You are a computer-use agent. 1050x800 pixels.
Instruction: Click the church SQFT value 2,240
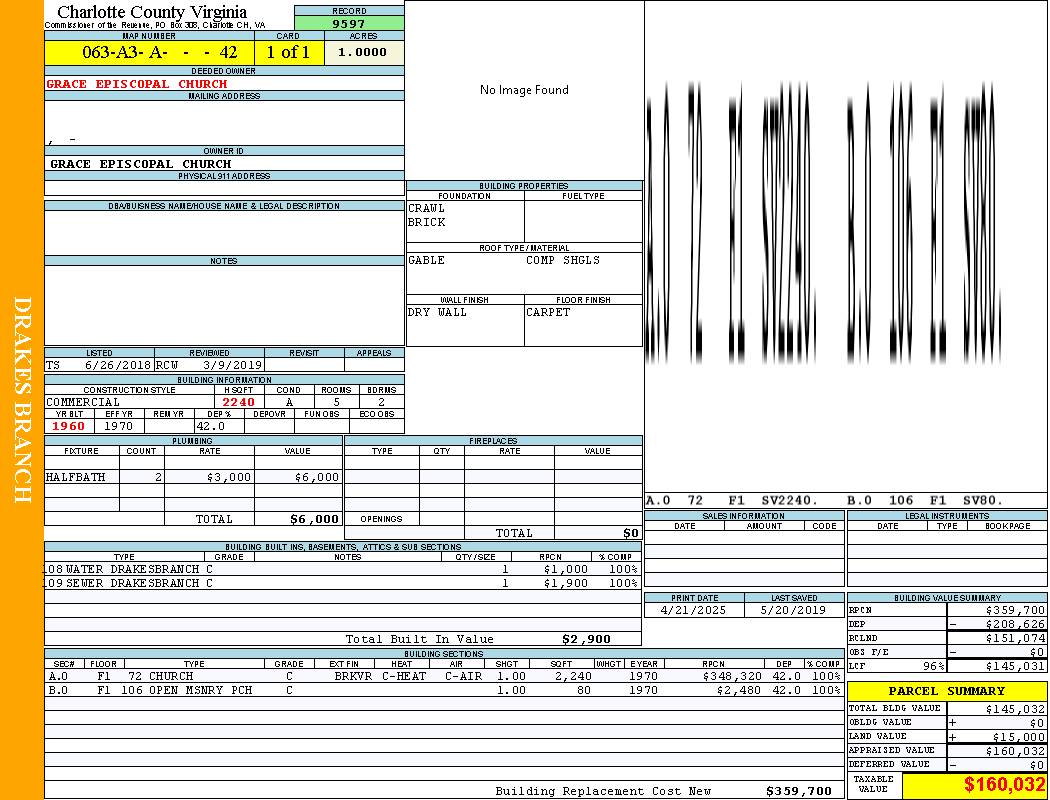(x=573, y=676)
